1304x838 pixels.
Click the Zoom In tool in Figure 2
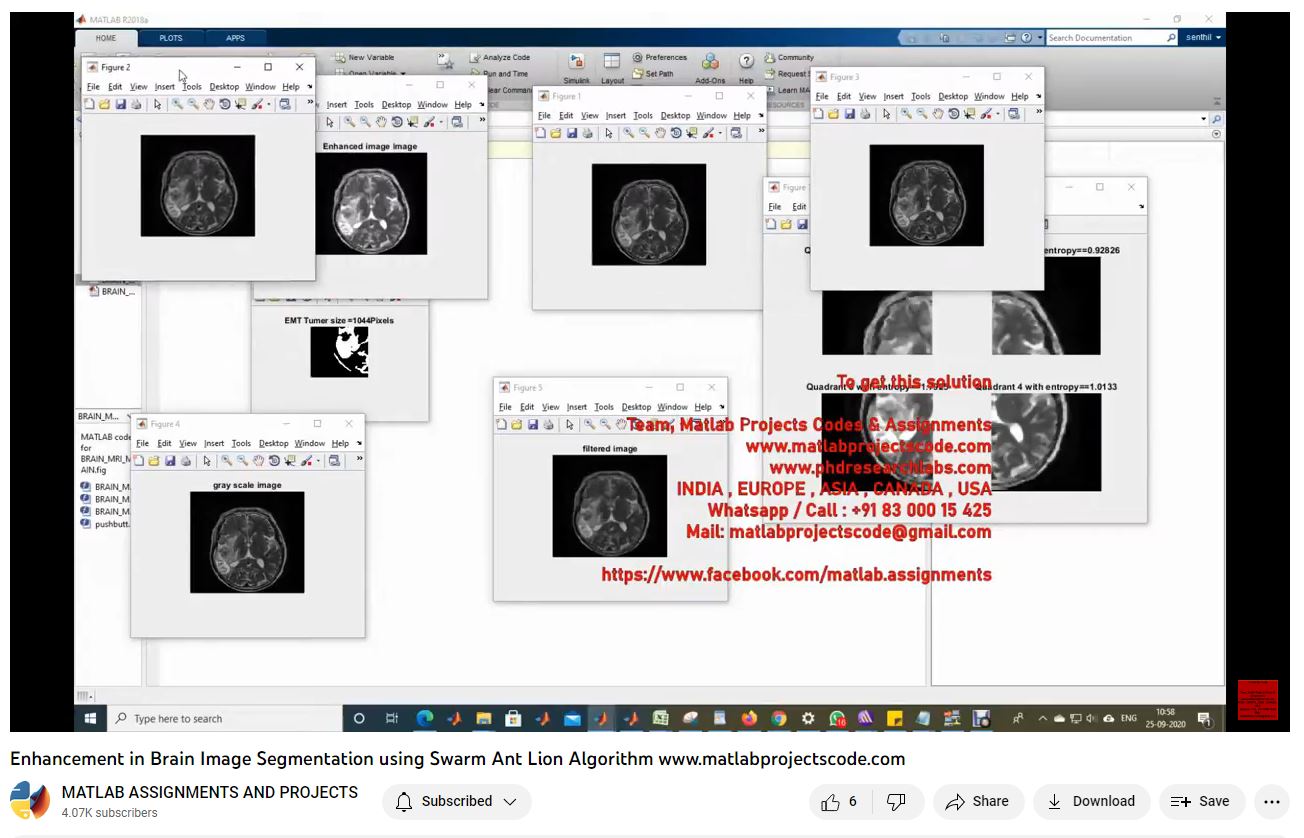[x=177, y=104]
